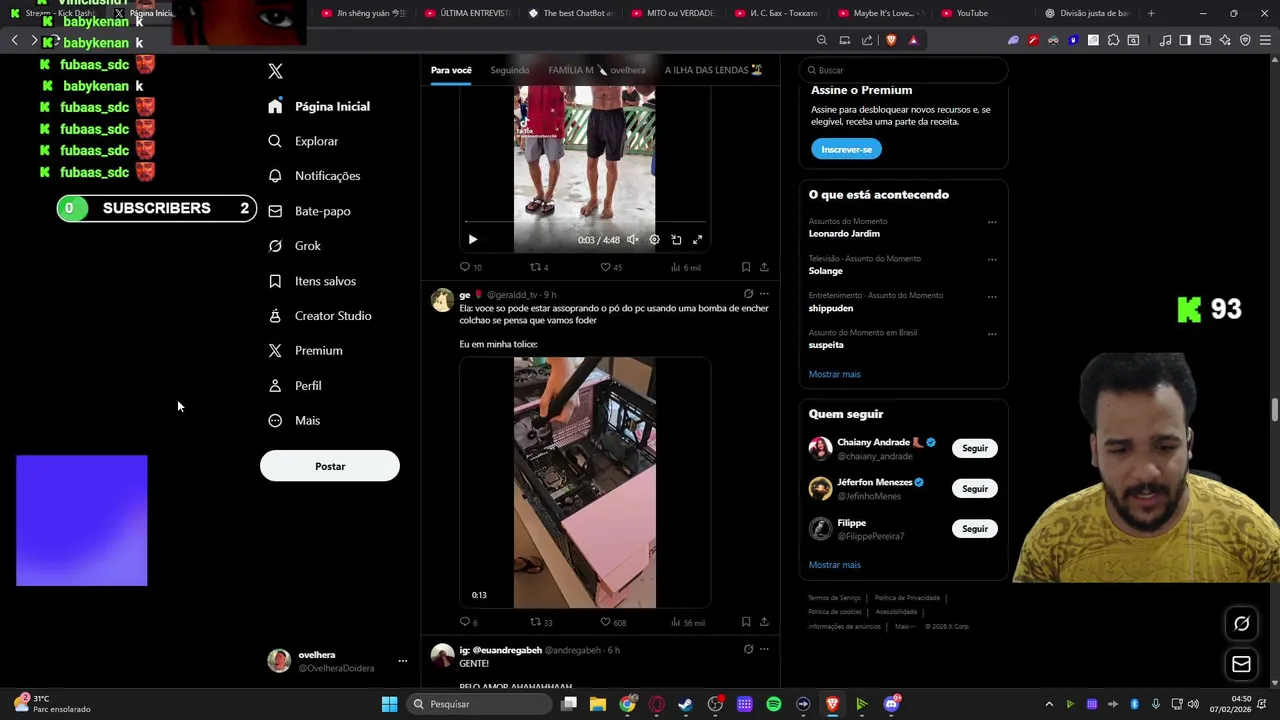This screenshot has height=720, width=1280.
Task: Follow Chaiany Andrade
Action: (974, 448)
